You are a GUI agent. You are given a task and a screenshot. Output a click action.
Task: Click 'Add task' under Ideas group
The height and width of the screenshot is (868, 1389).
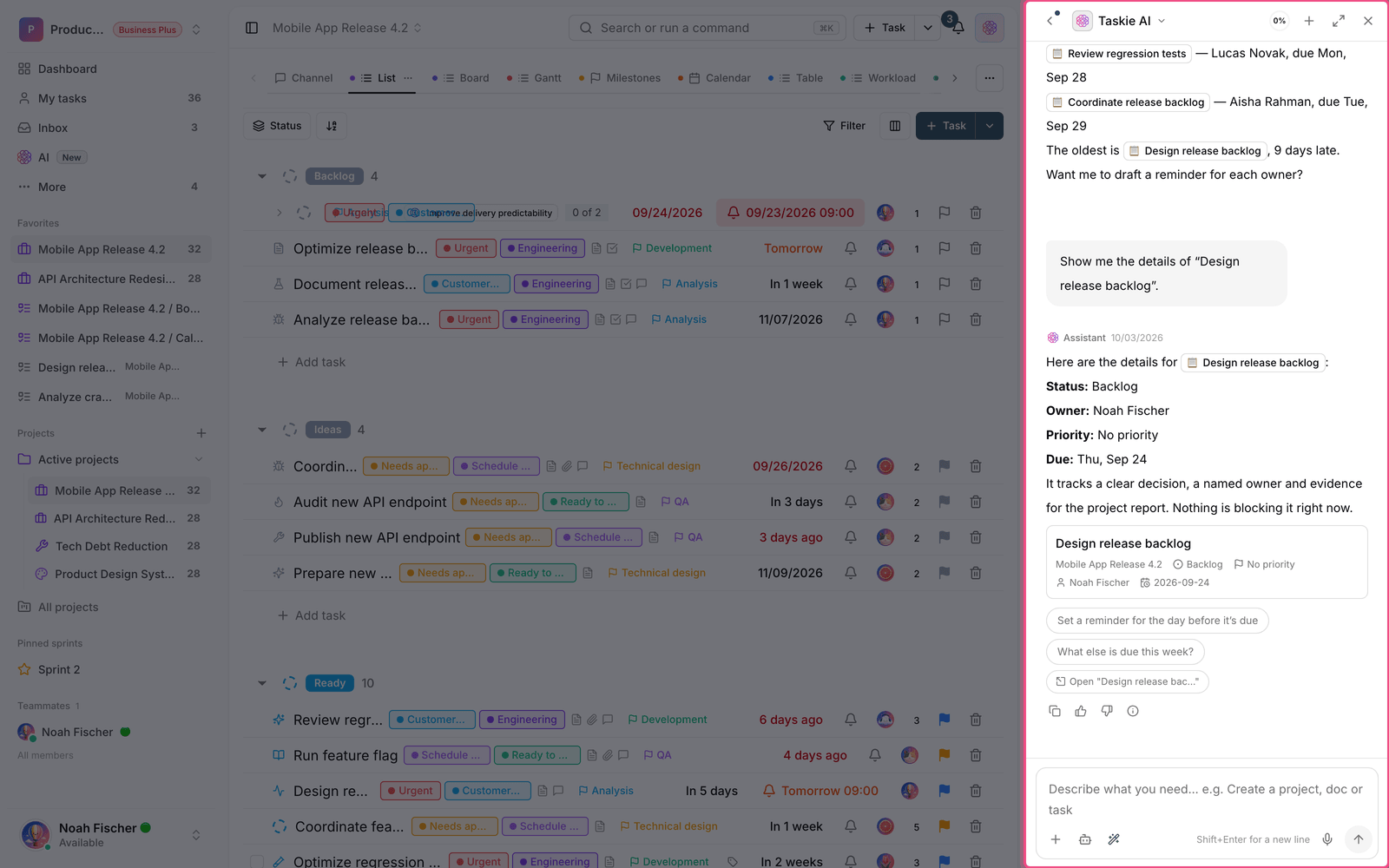click(311, 615)
